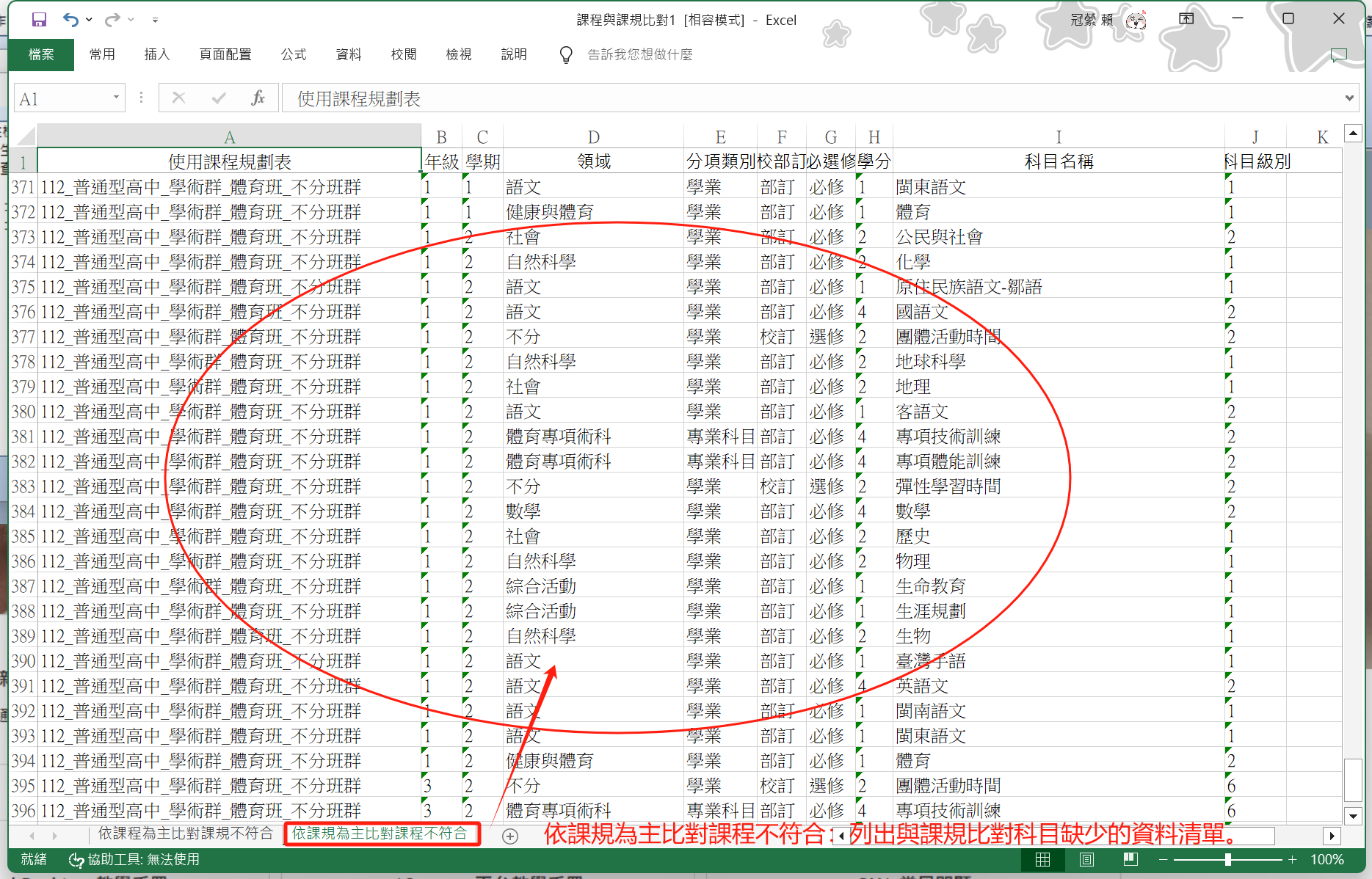Switch to the 校閱 ribbon tab
This screenshot has width=1372, height=879.
pyautogui.click(x=404, y=54)
